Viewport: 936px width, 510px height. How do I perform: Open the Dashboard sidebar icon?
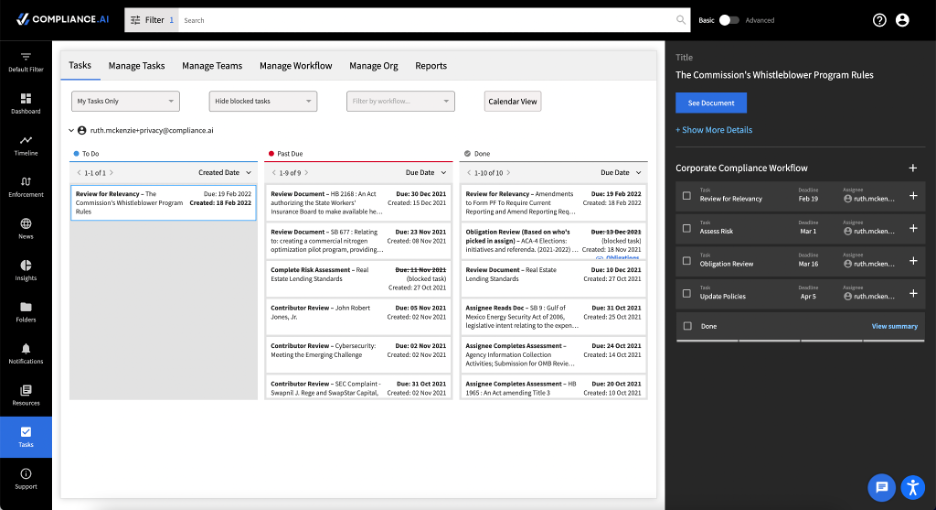26,99
